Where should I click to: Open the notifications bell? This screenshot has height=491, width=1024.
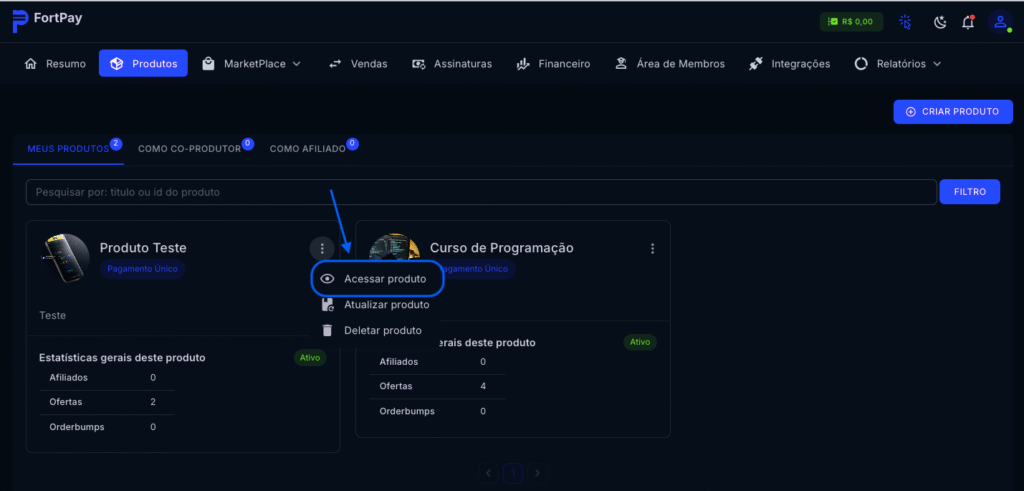click(x=968, y=22)
